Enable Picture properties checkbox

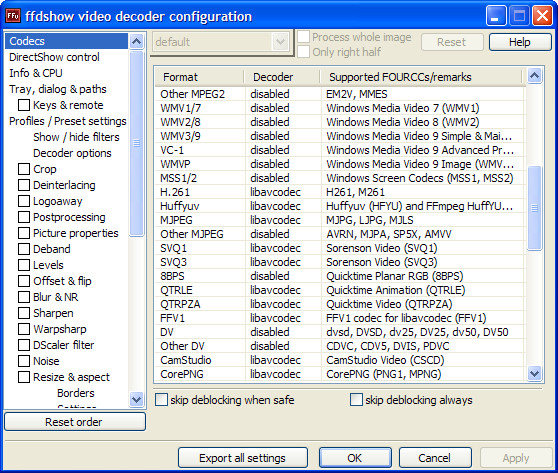[x=24, y=233]
